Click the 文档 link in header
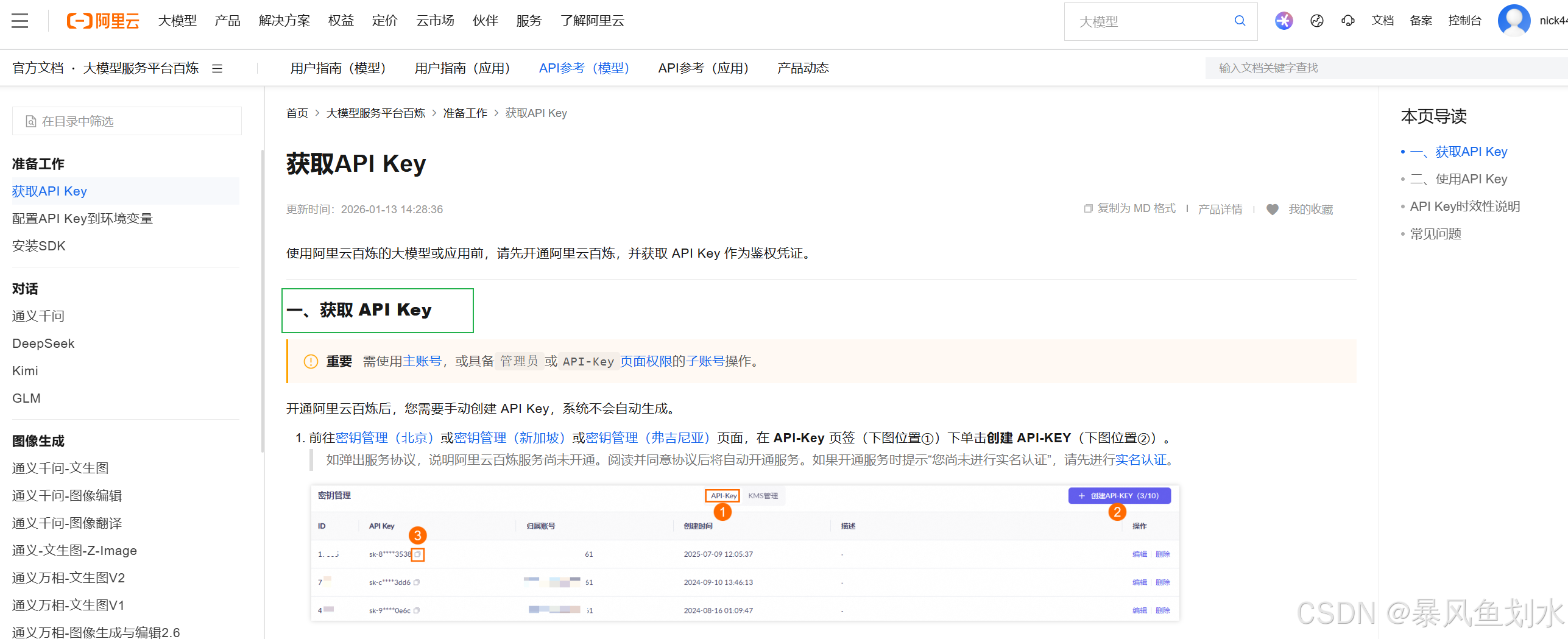1568x639 pixels. (1383, 21)
